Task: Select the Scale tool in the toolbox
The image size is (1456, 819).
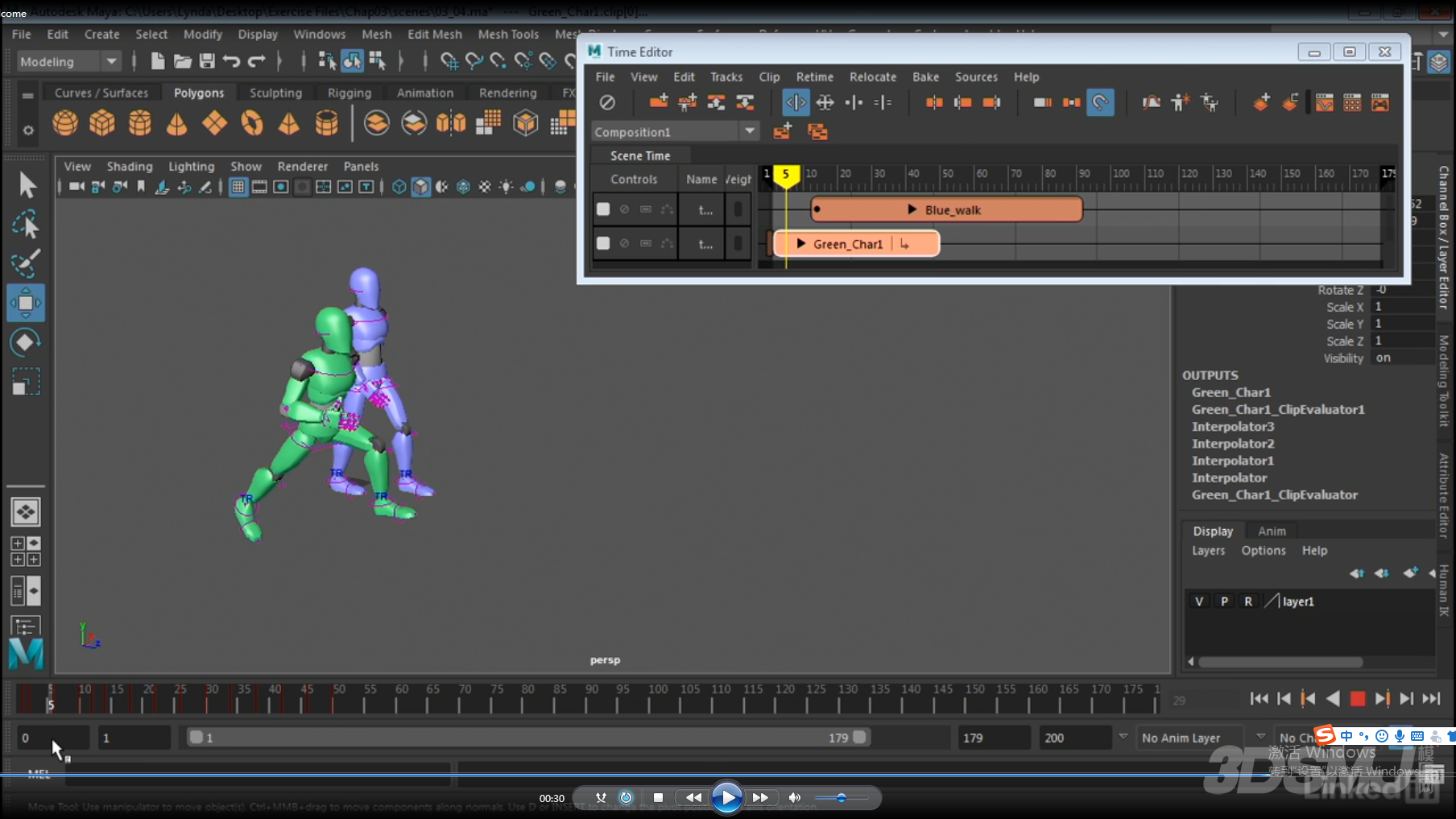Action: pyautogui.click(x=26, y=382)
